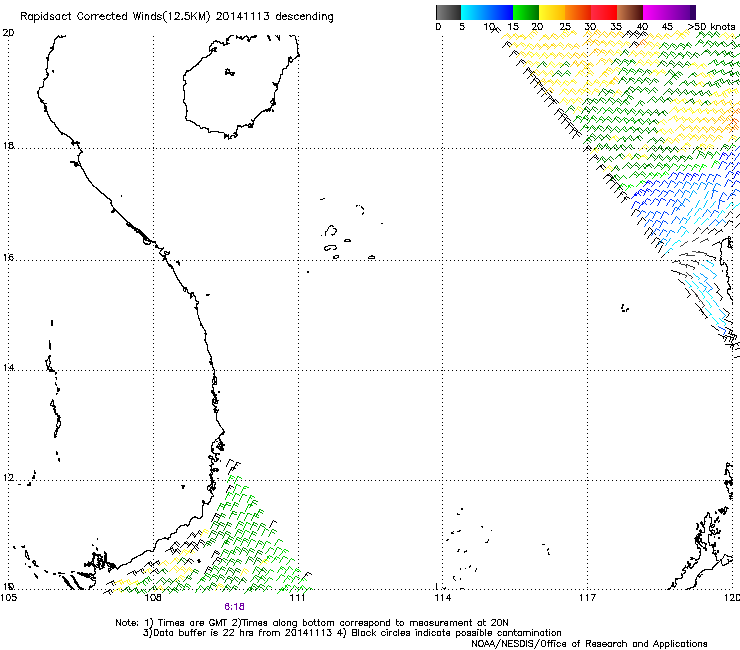Click the orange 25-30 knots color swatch
740x650 pixels.
coord(578,12)
